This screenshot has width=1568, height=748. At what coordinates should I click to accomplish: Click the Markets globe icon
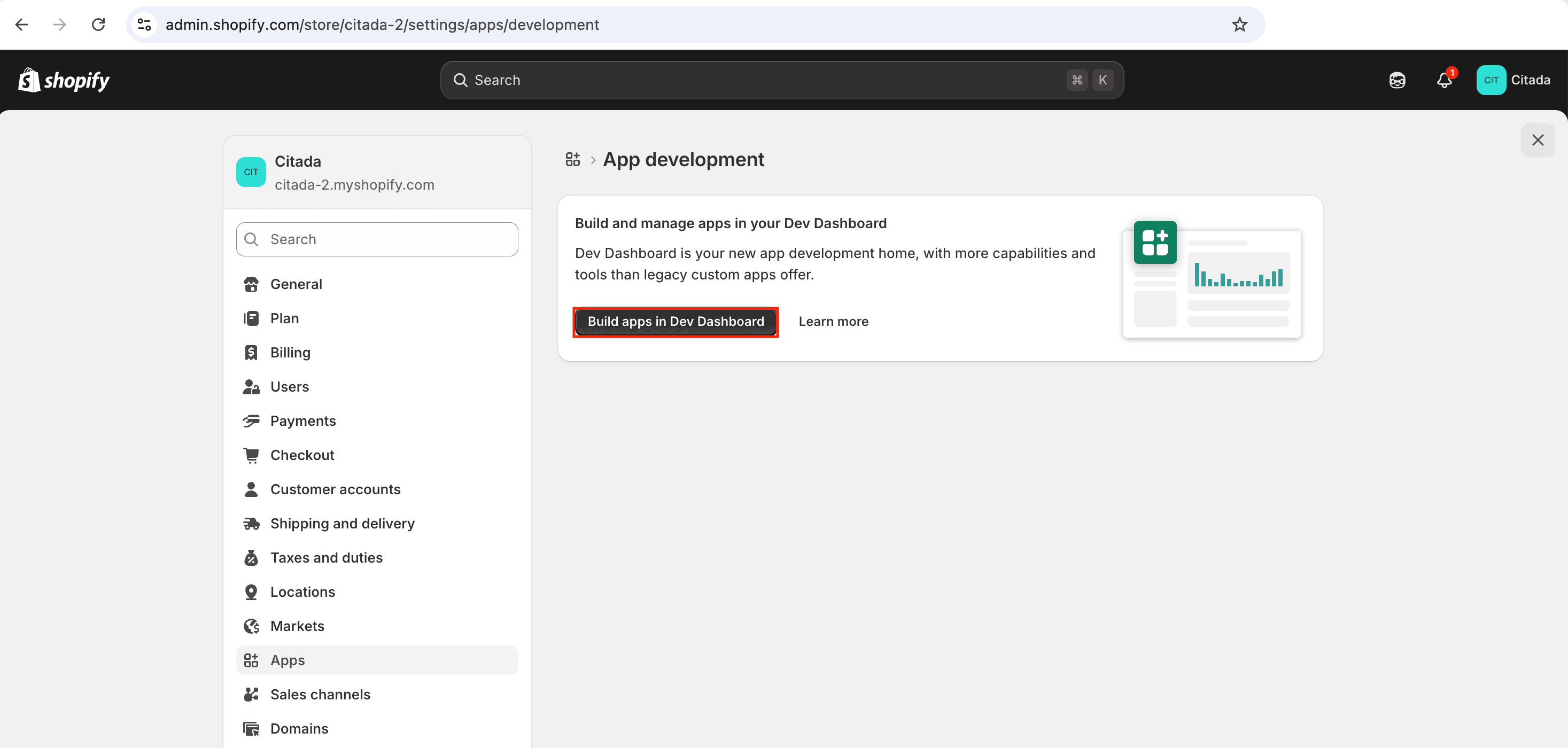click(251, 626)
